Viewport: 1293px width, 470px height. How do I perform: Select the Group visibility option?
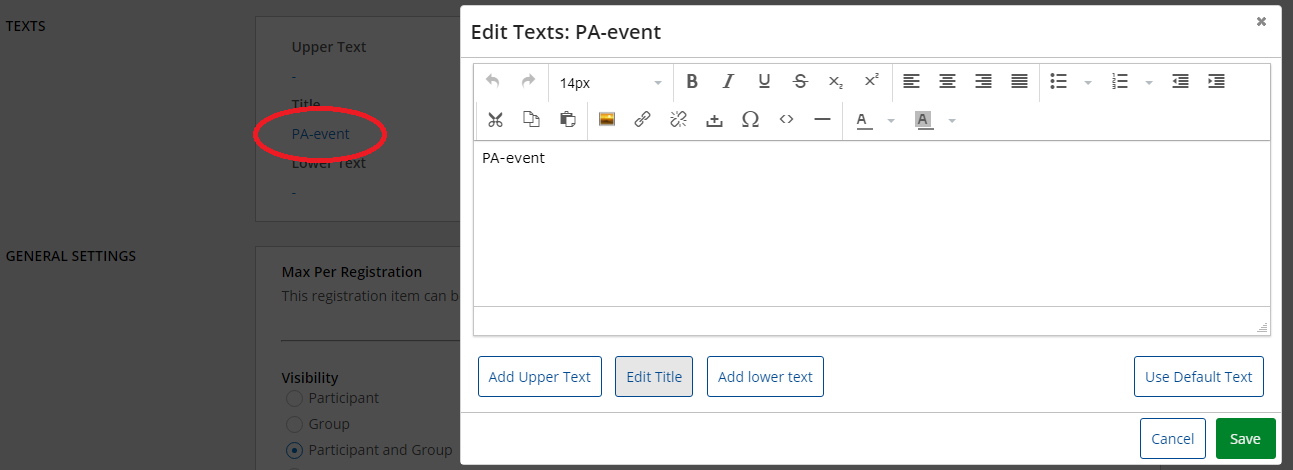(x=294, y=424)
